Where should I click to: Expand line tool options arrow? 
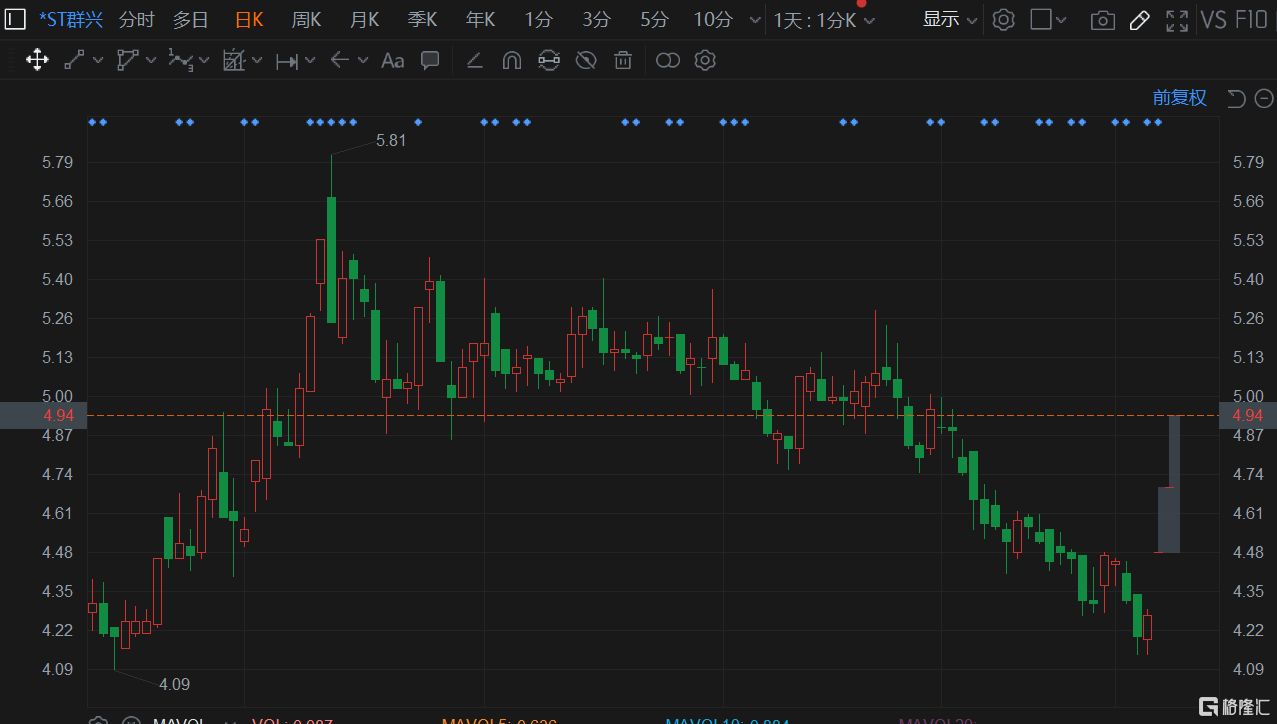pos(98,60)
